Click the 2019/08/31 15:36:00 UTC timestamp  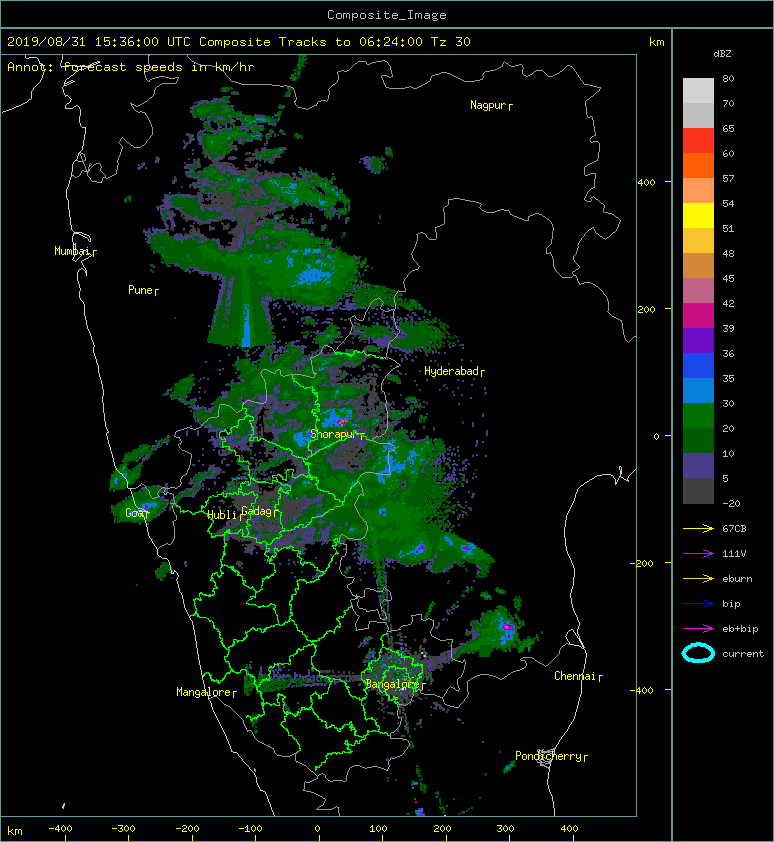(99, 42)
